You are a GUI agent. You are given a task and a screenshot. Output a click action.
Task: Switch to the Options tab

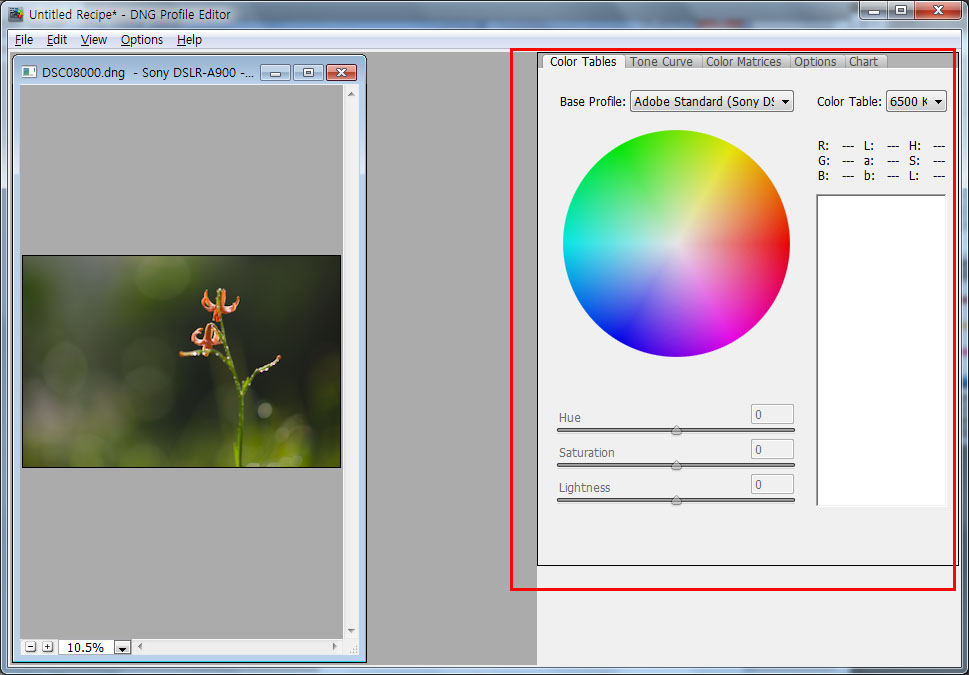coord(815,62)
